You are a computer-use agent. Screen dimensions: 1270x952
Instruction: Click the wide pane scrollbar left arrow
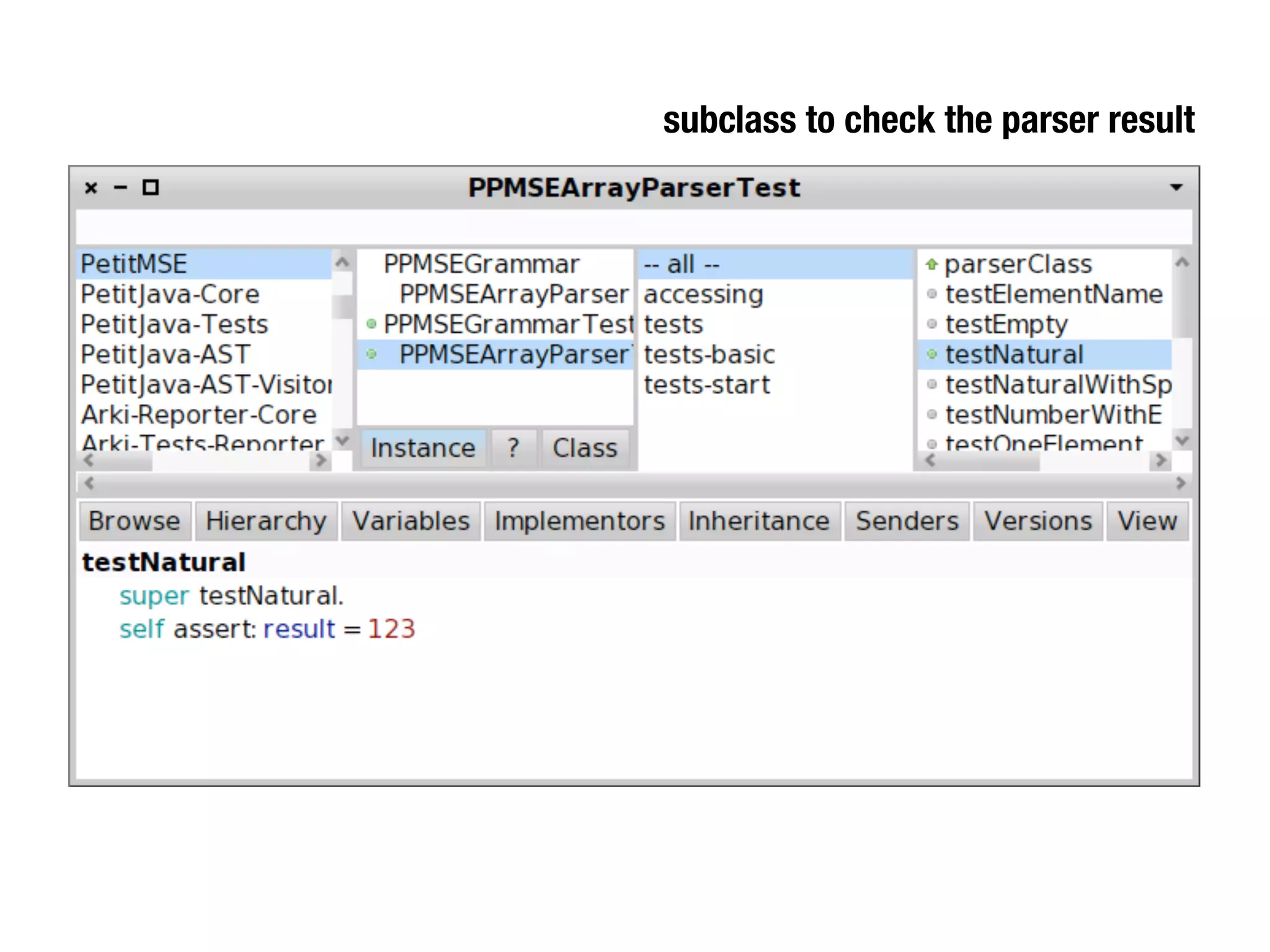point(89,483)
